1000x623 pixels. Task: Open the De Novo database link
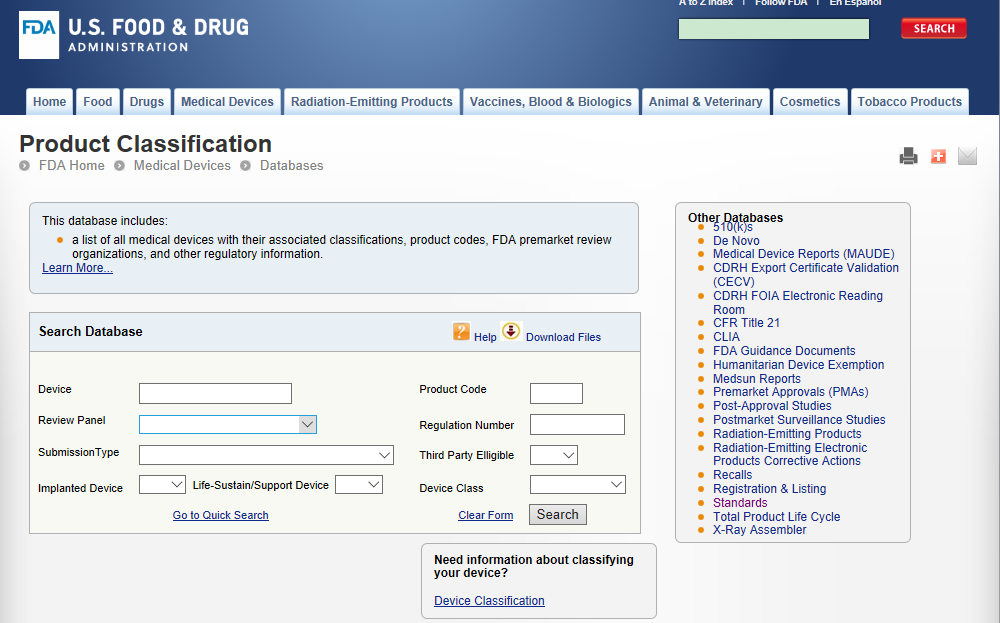tap(736, 240)
